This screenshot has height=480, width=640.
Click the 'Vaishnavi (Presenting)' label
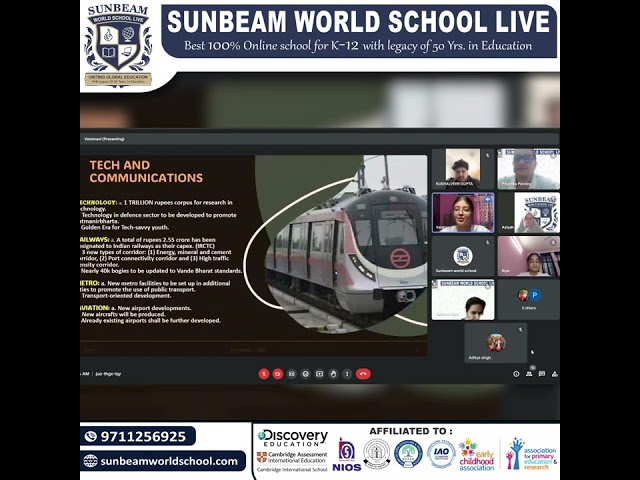click(104, 139)
